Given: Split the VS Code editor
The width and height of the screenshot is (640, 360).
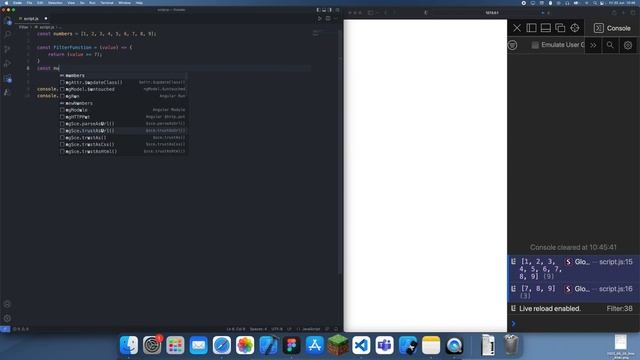Looking at the screenshot, I should [x=328, y=18].
